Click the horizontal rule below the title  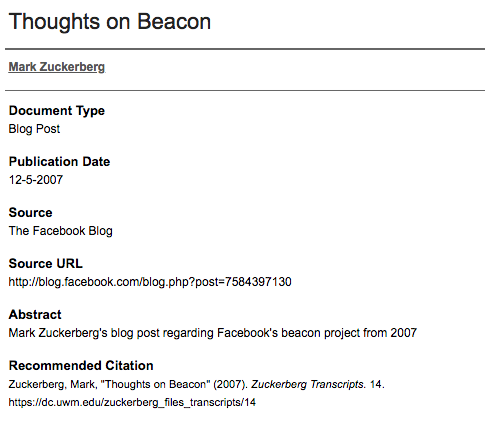[x=245, y=49]
